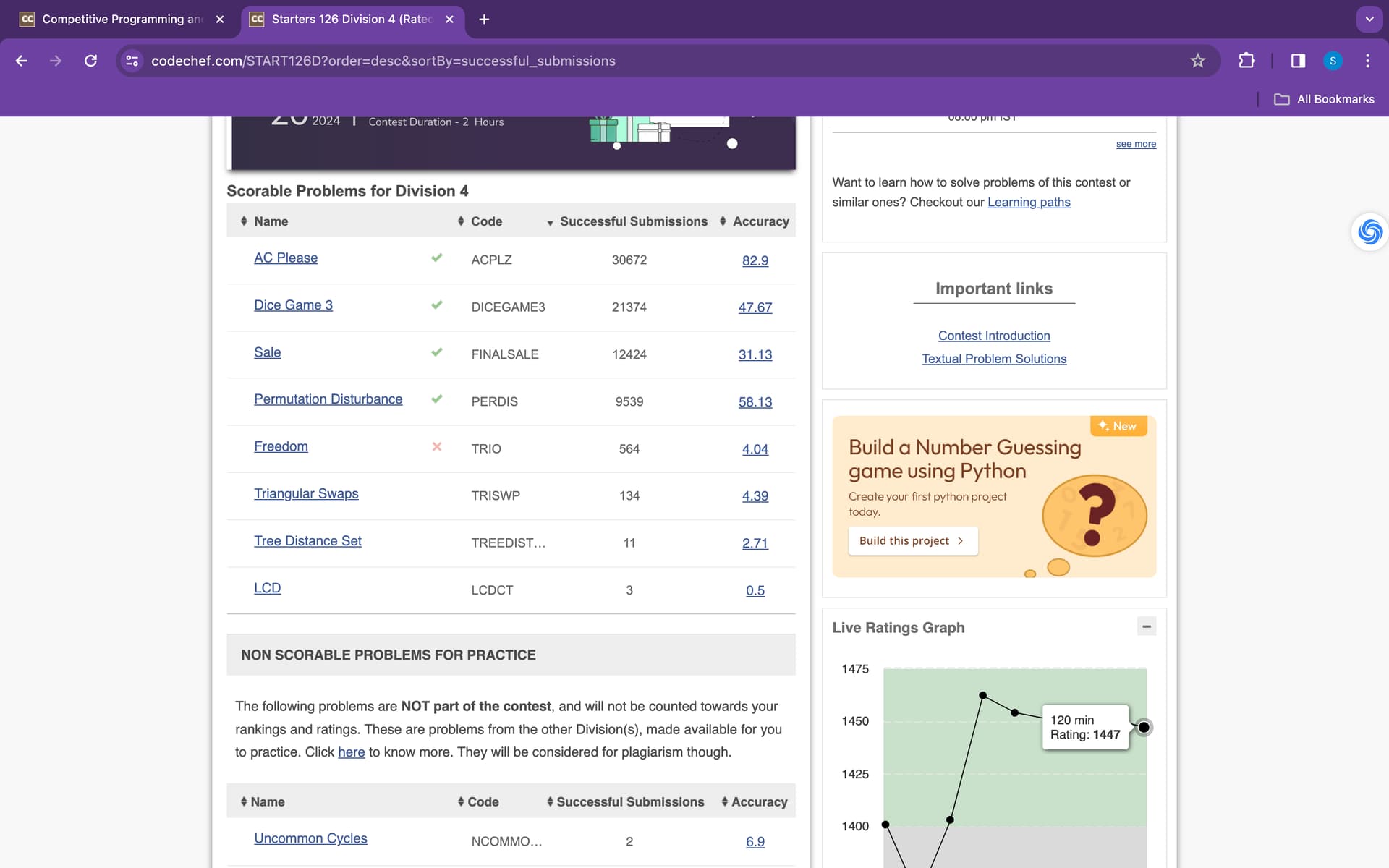This screenshot has height=868, width=1389.
Task: Open a new browser tab
Action: 484,20
